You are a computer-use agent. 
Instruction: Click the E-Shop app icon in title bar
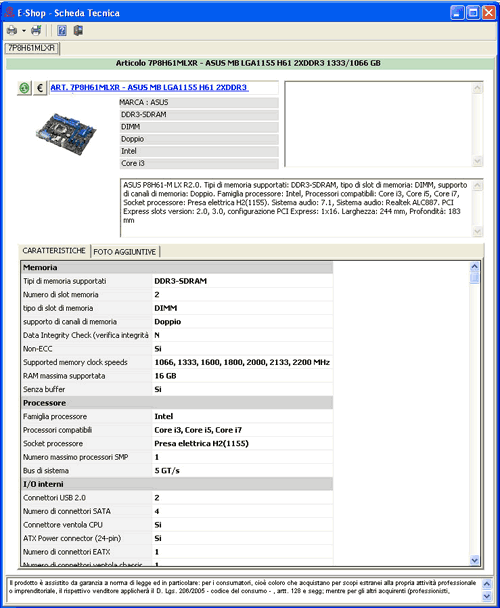click(9, 12)
